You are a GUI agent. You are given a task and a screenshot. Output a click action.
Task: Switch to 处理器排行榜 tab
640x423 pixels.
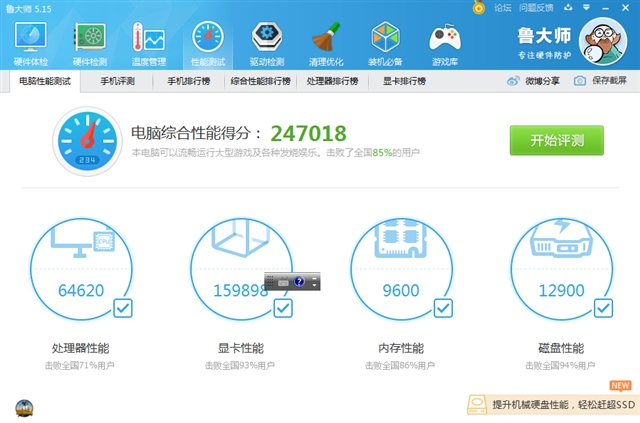tap(332, 81)
